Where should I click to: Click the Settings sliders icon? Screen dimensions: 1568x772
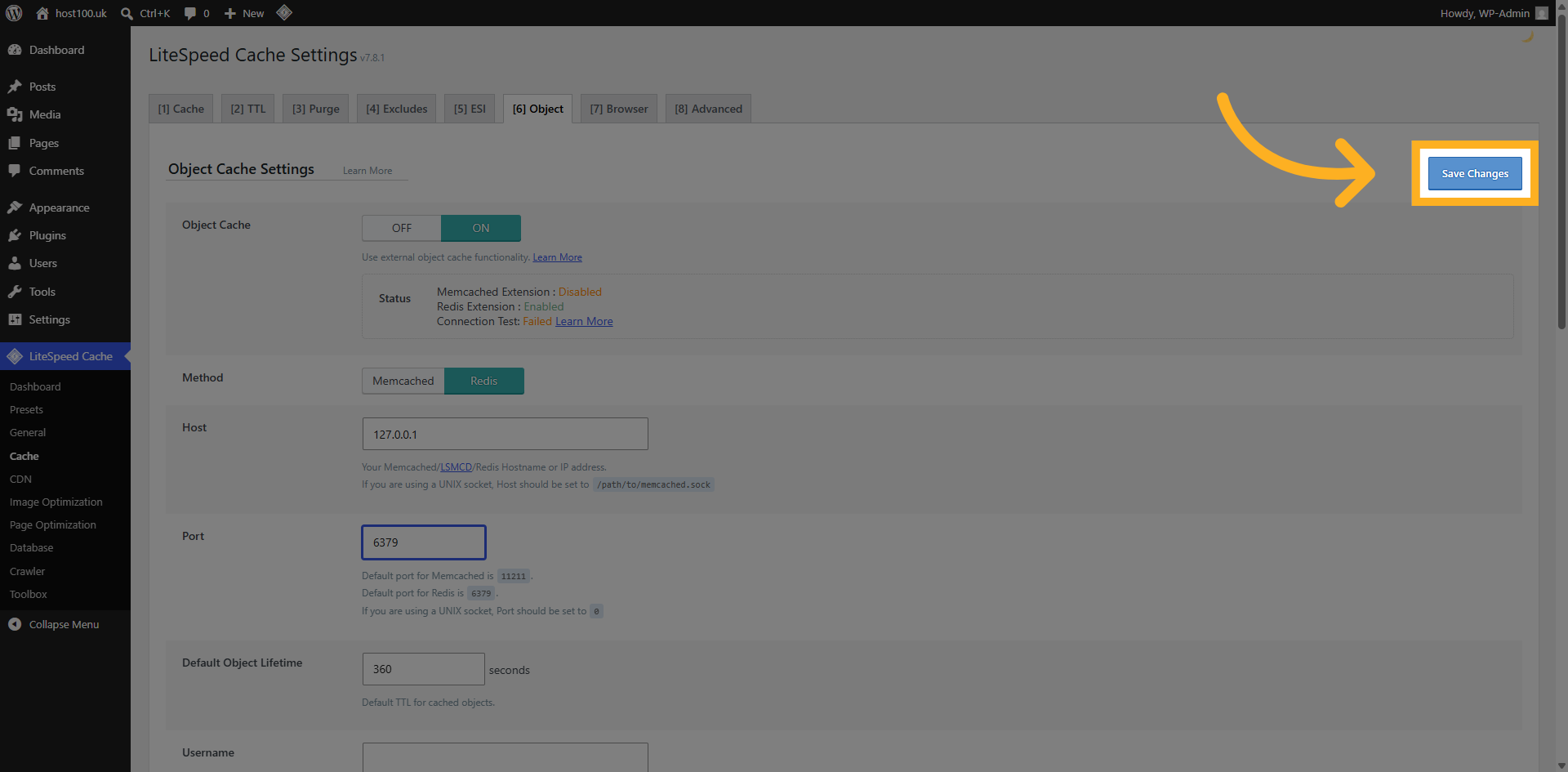click(15, 319)
